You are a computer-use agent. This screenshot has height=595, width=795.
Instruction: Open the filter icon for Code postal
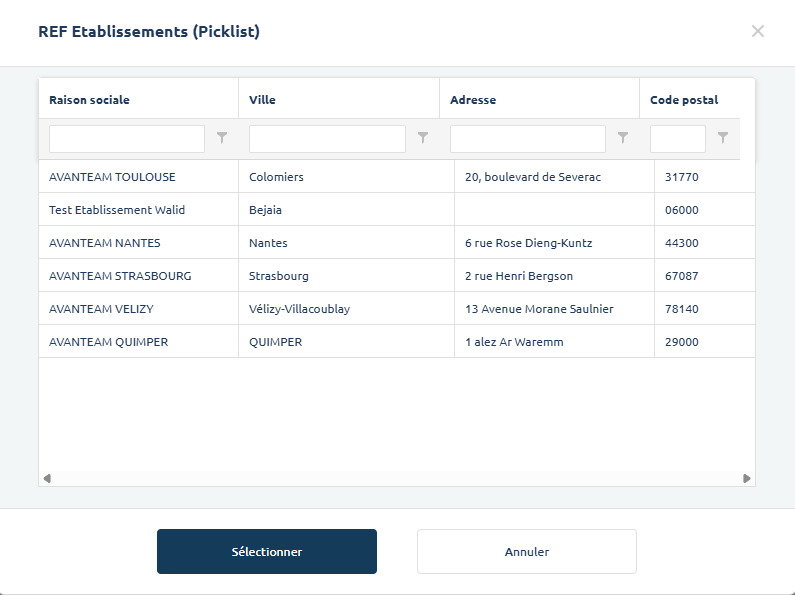[723, 138]
